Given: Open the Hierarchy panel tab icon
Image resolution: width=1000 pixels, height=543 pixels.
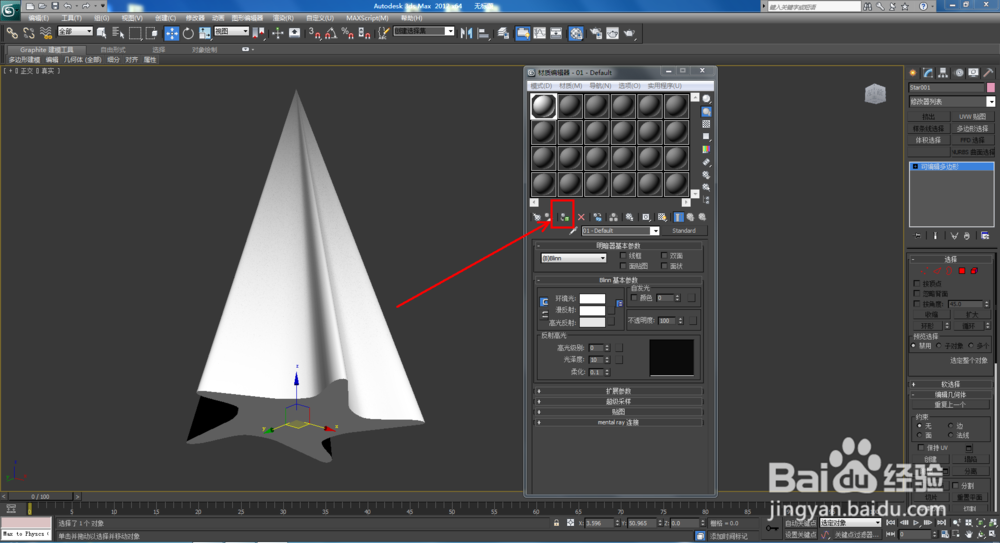Looking at the screenshot, I should (x=943, y=73).
